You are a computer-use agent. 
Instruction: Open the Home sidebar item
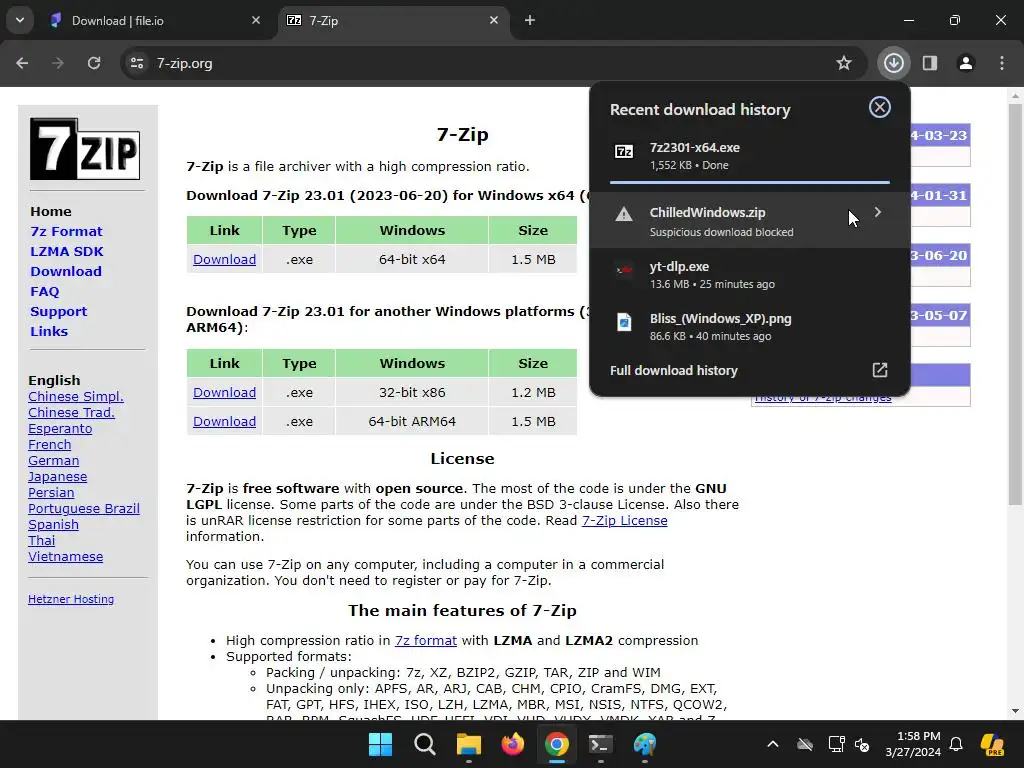(x=51, y=212)
